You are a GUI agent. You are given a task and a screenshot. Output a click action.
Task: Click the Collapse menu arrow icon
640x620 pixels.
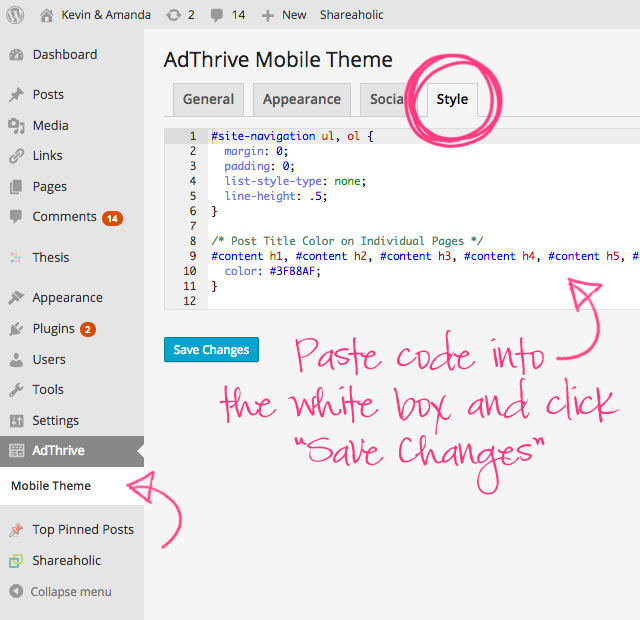click(16, 591)
